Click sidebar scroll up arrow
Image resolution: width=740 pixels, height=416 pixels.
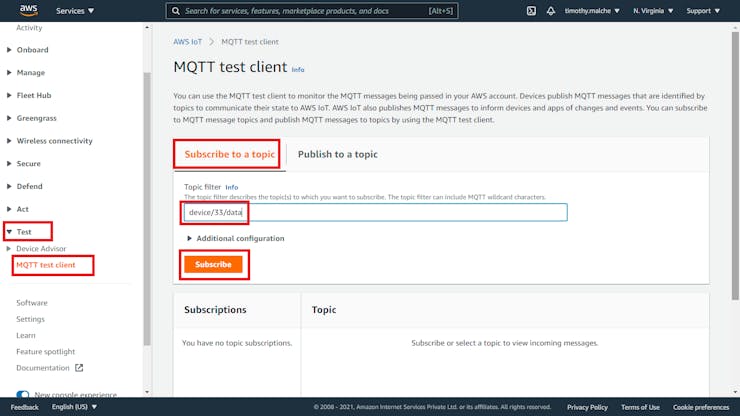click(x=147, y=27)
